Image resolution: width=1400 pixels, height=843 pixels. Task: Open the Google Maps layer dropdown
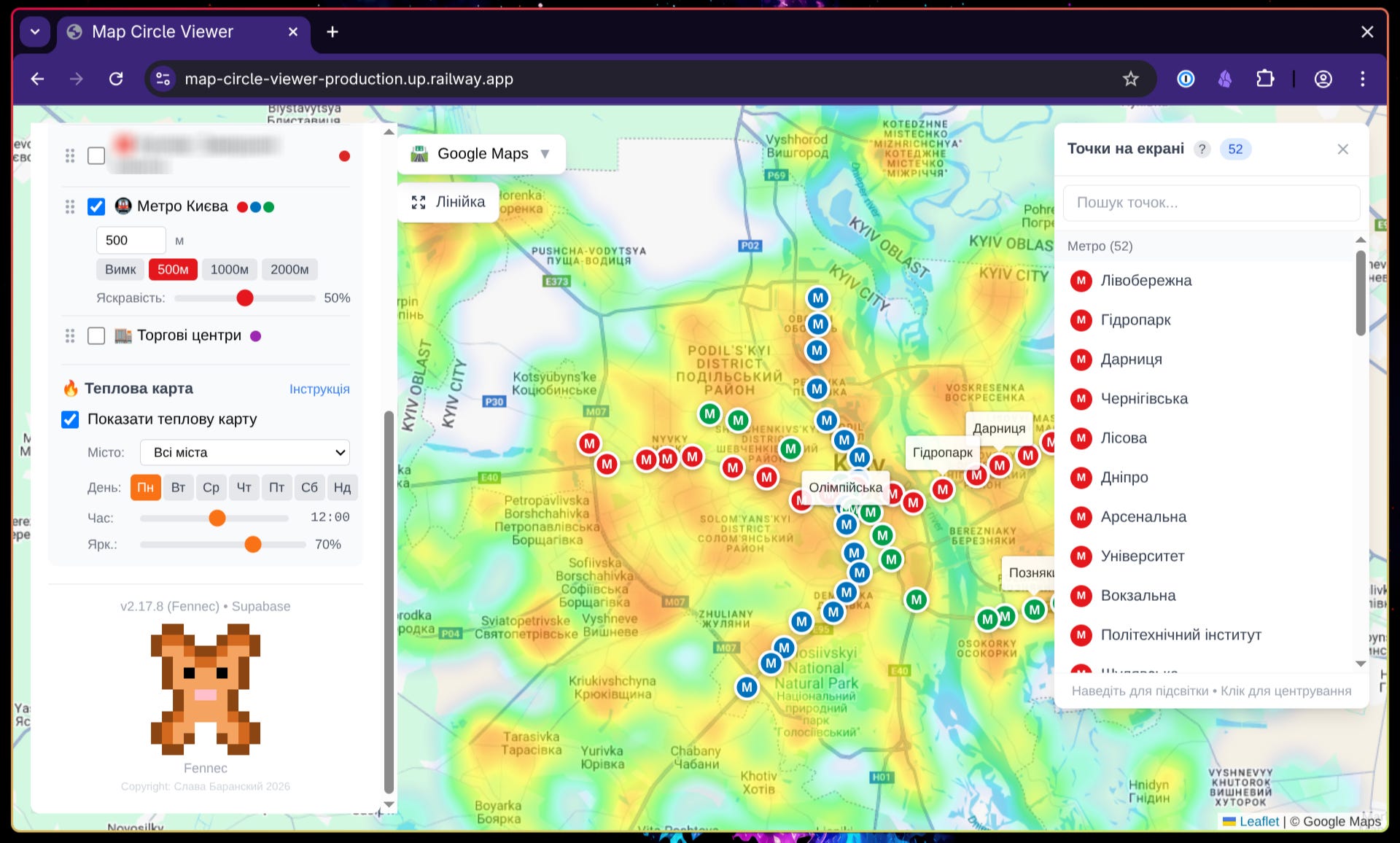(x=481, y=154)
